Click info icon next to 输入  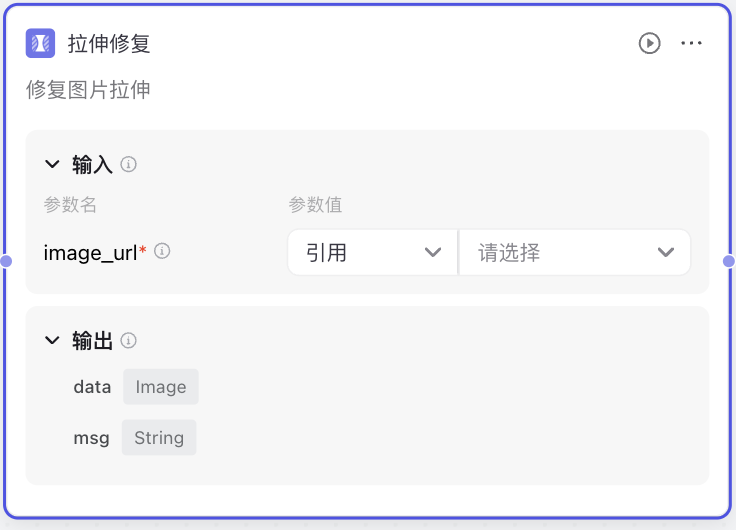pos(129,164)
